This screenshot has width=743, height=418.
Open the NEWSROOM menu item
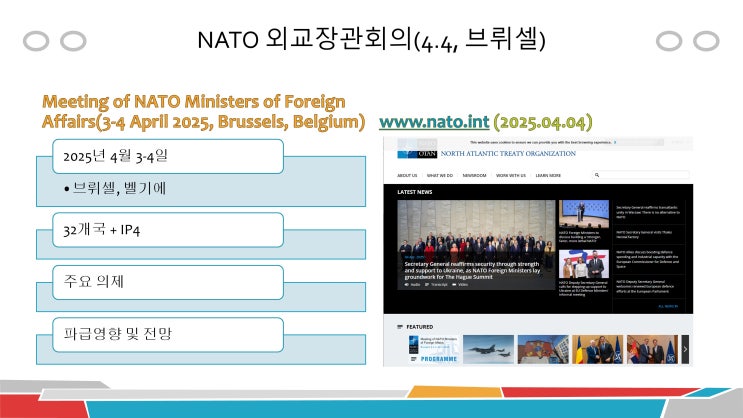[474, 175]
